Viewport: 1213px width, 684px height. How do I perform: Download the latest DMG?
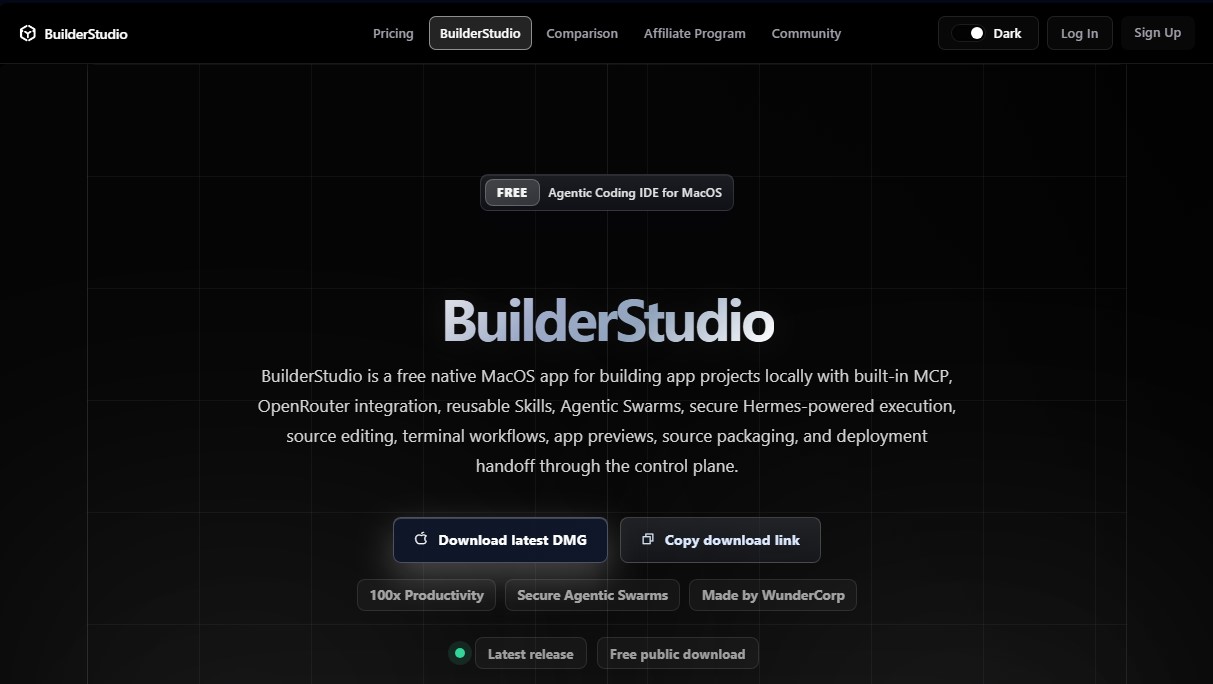(500, 540)
